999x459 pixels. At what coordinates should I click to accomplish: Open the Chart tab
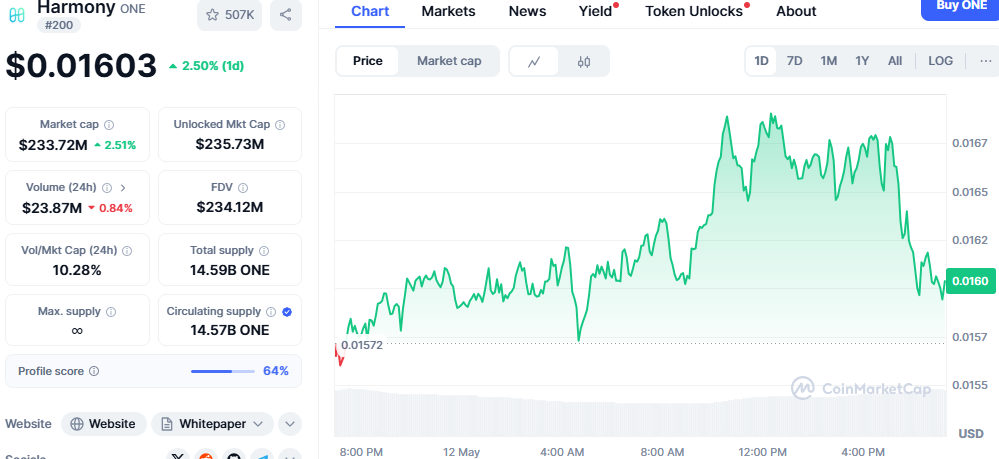pos(370,11)
